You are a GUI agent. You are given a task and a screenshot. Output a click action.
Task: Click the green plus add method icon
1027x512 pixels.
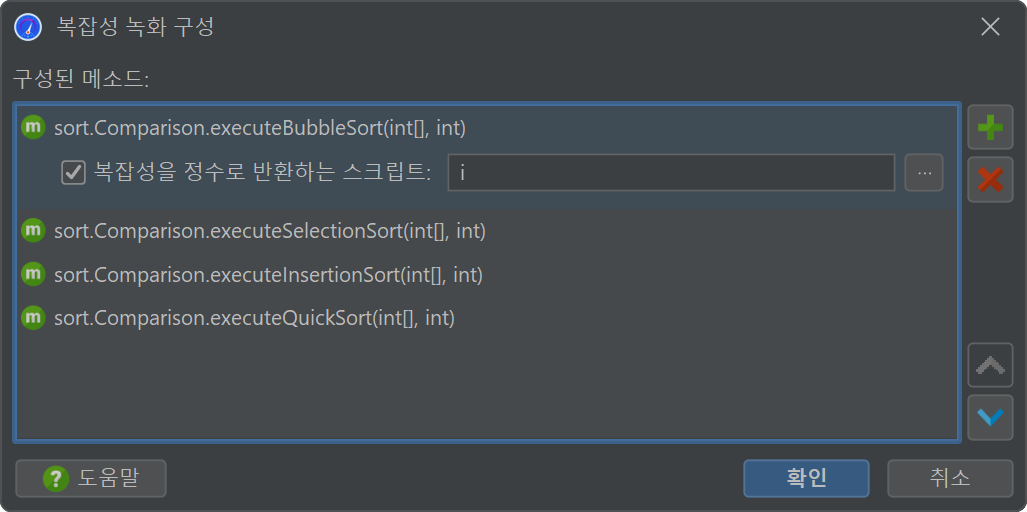pos(990,128)
